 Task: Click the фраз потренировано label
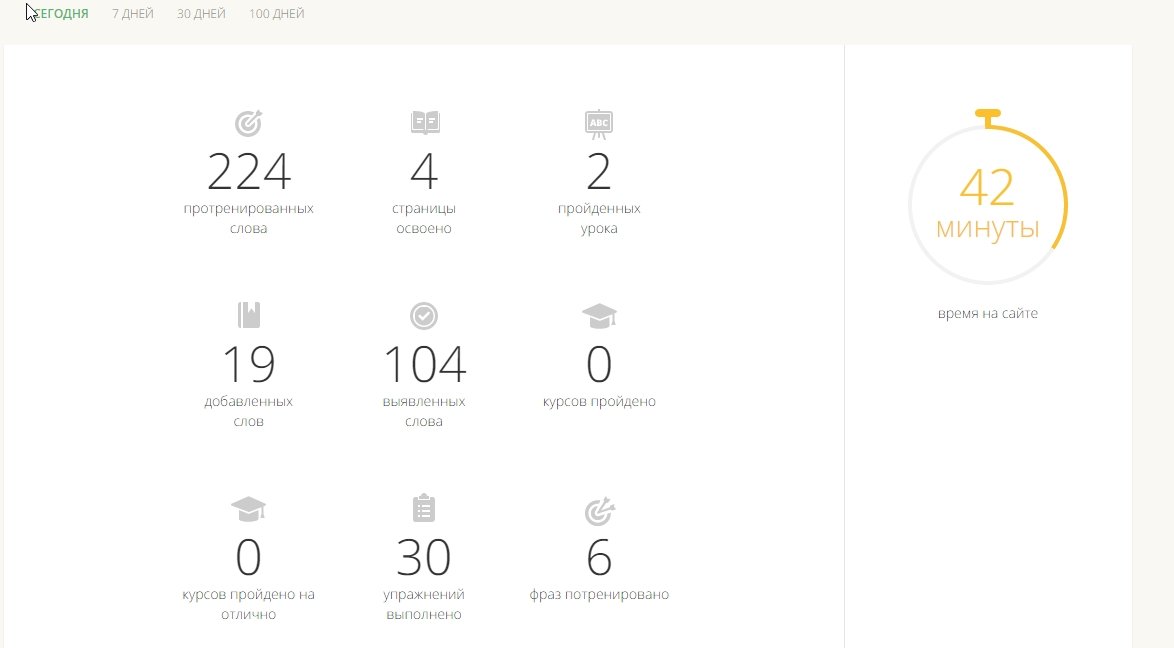click(x=598, y=595)
